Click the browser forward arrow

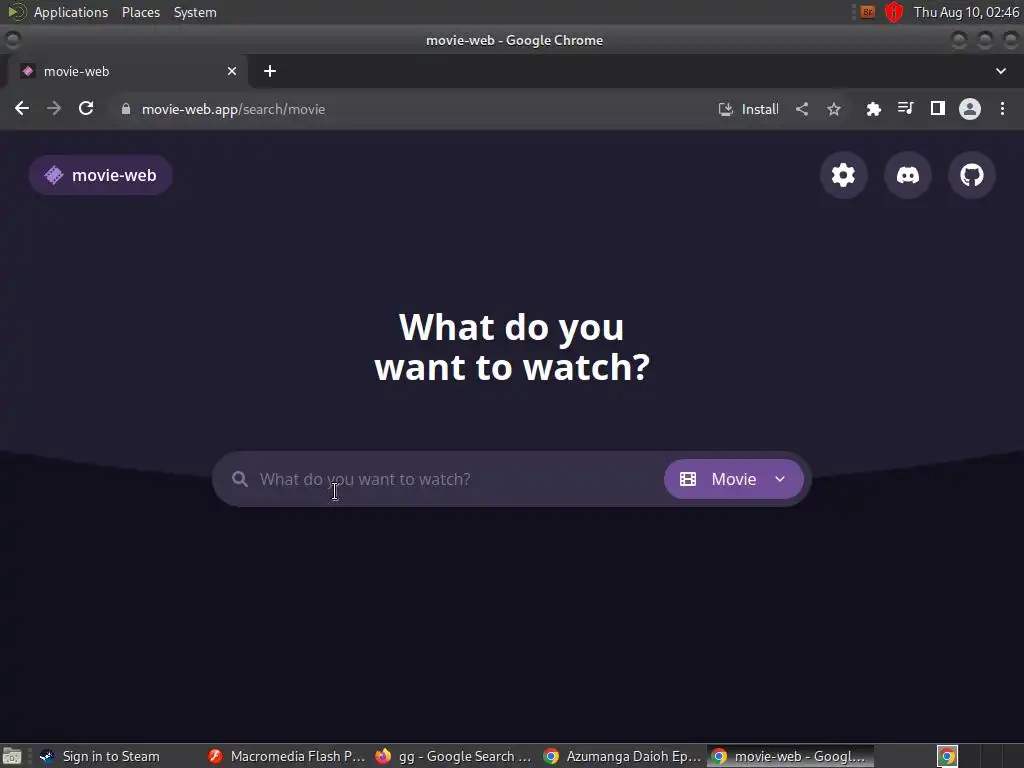54,108
